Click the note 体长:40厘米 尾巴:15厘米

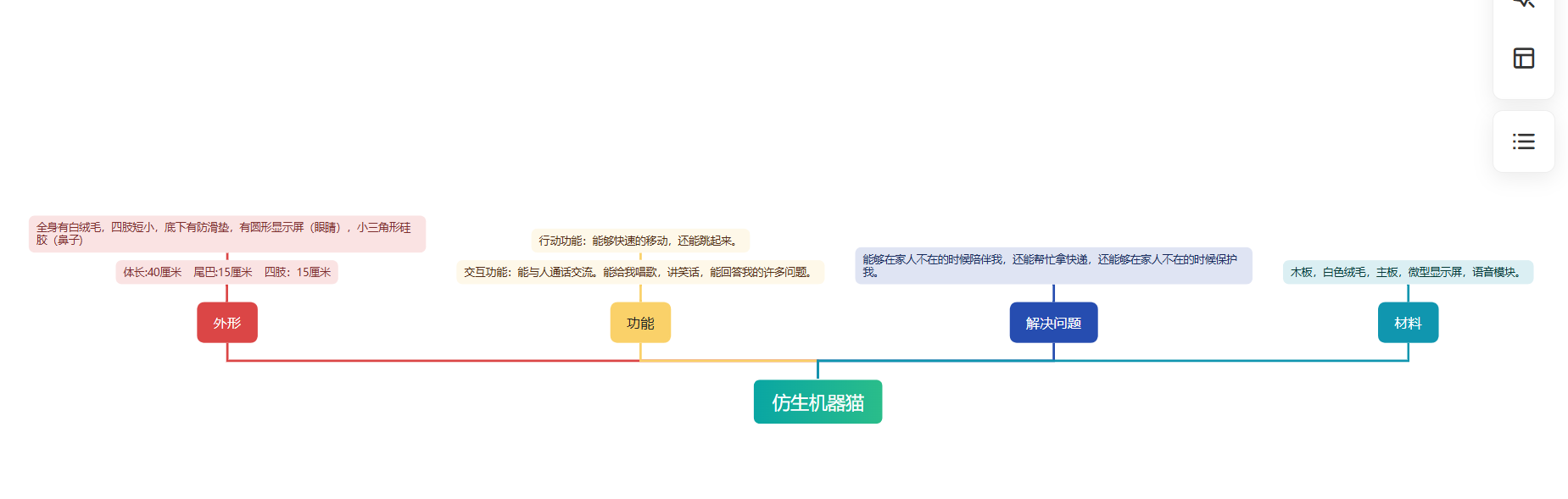click(x=227, y=272)
